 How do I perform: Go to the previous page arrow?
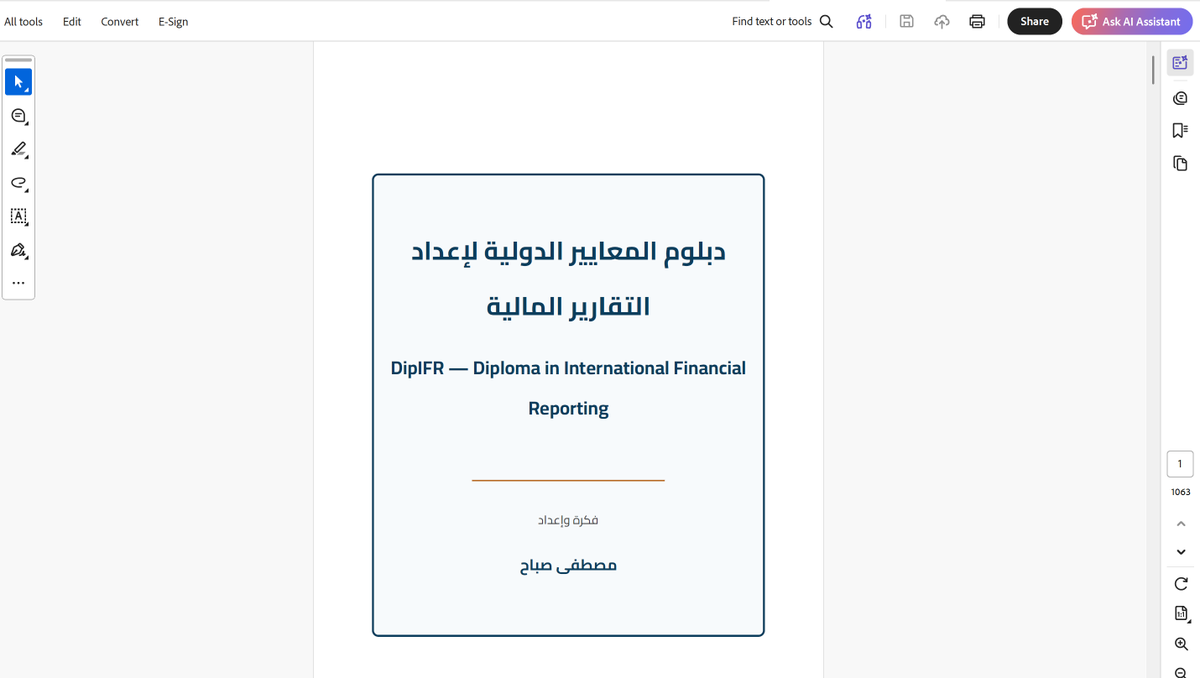tap(1180, 523)
